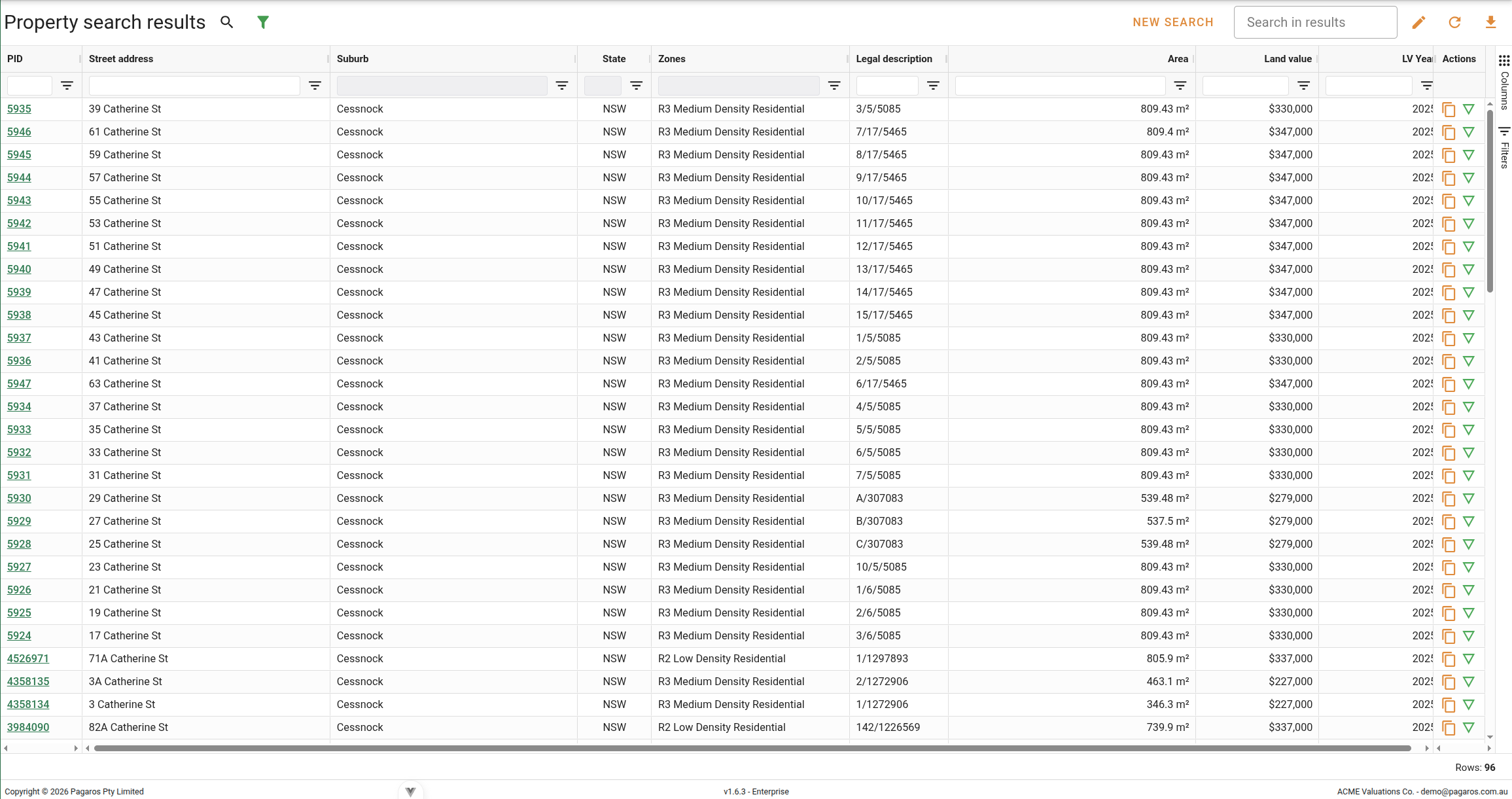Click Legal description filter text box
Screen dimensions: 1512x799
pos(887,86)
